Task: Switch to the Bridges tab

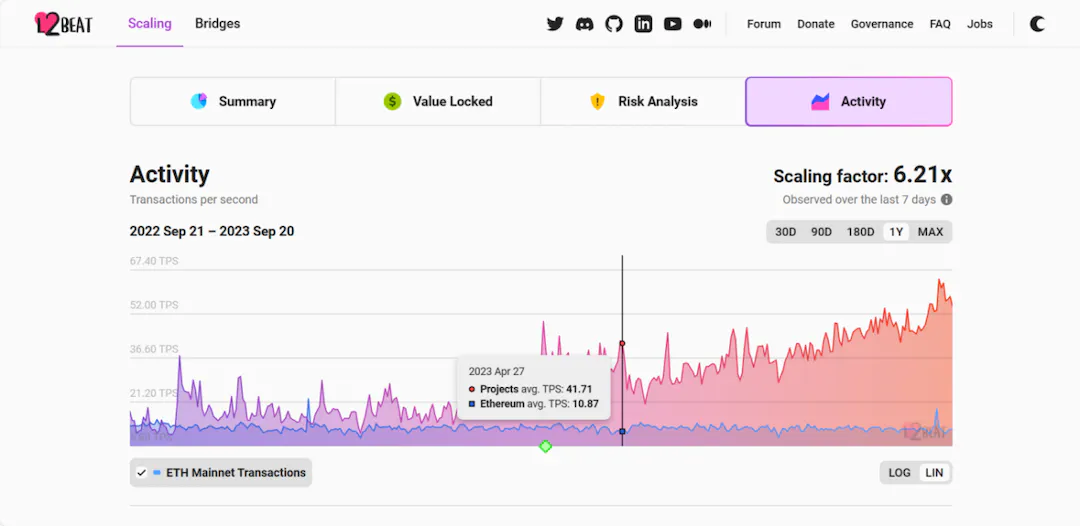Action: (x=217, y=23)
